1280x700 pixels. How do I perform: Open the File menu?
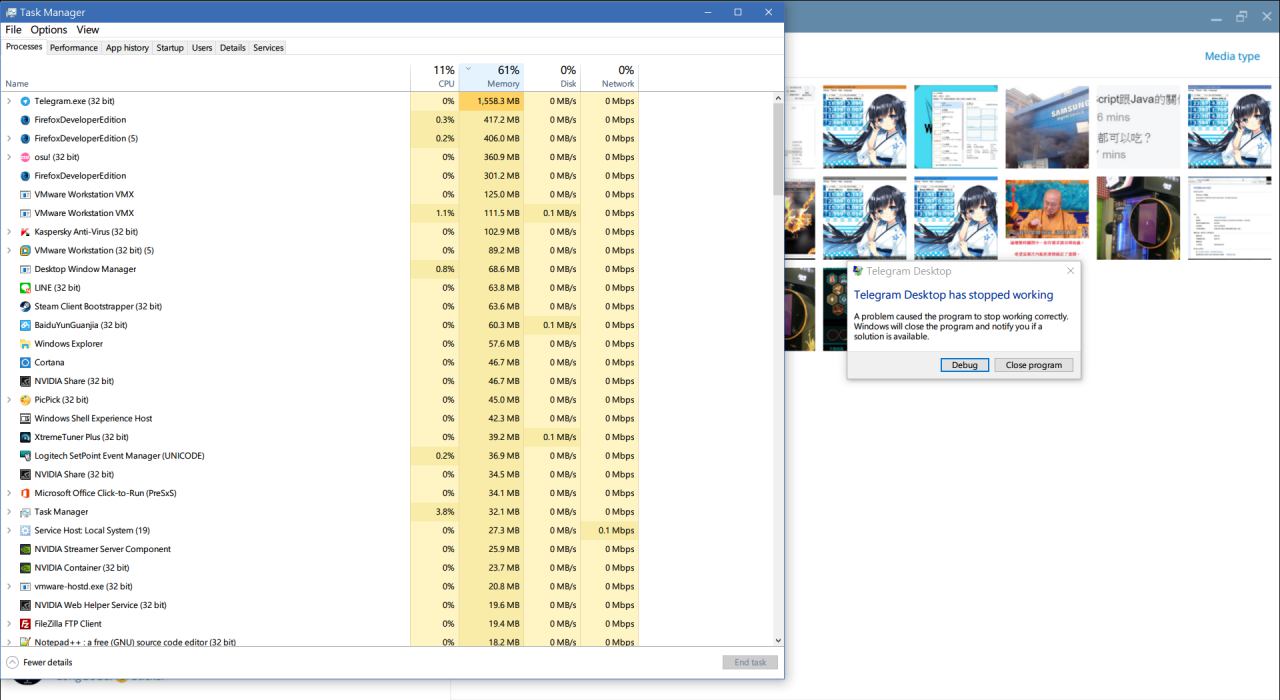13,30
